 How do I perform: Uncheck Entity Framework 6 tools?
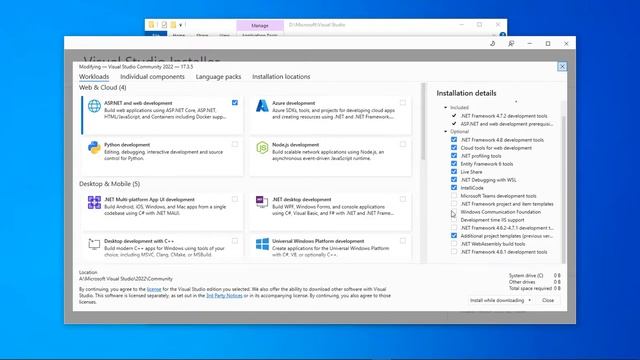coord(454,164)
